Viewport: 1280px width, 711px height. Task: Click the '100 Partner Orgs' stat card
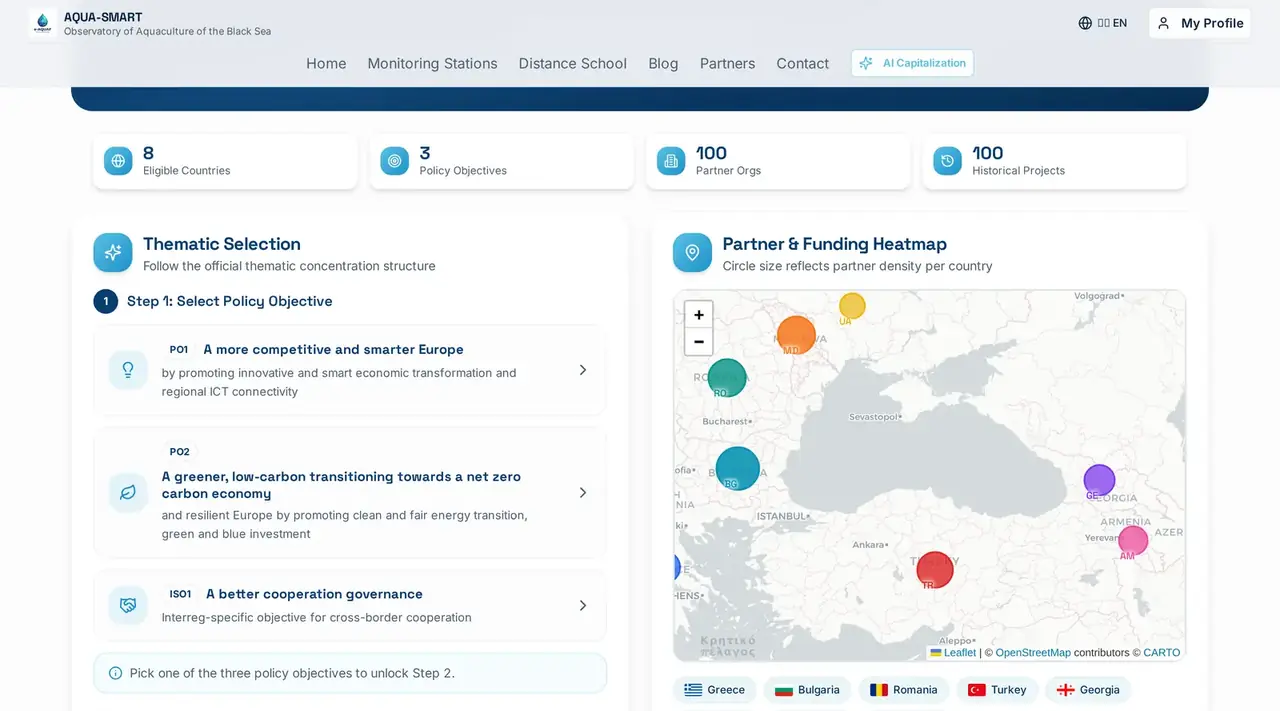pos(778,161)
